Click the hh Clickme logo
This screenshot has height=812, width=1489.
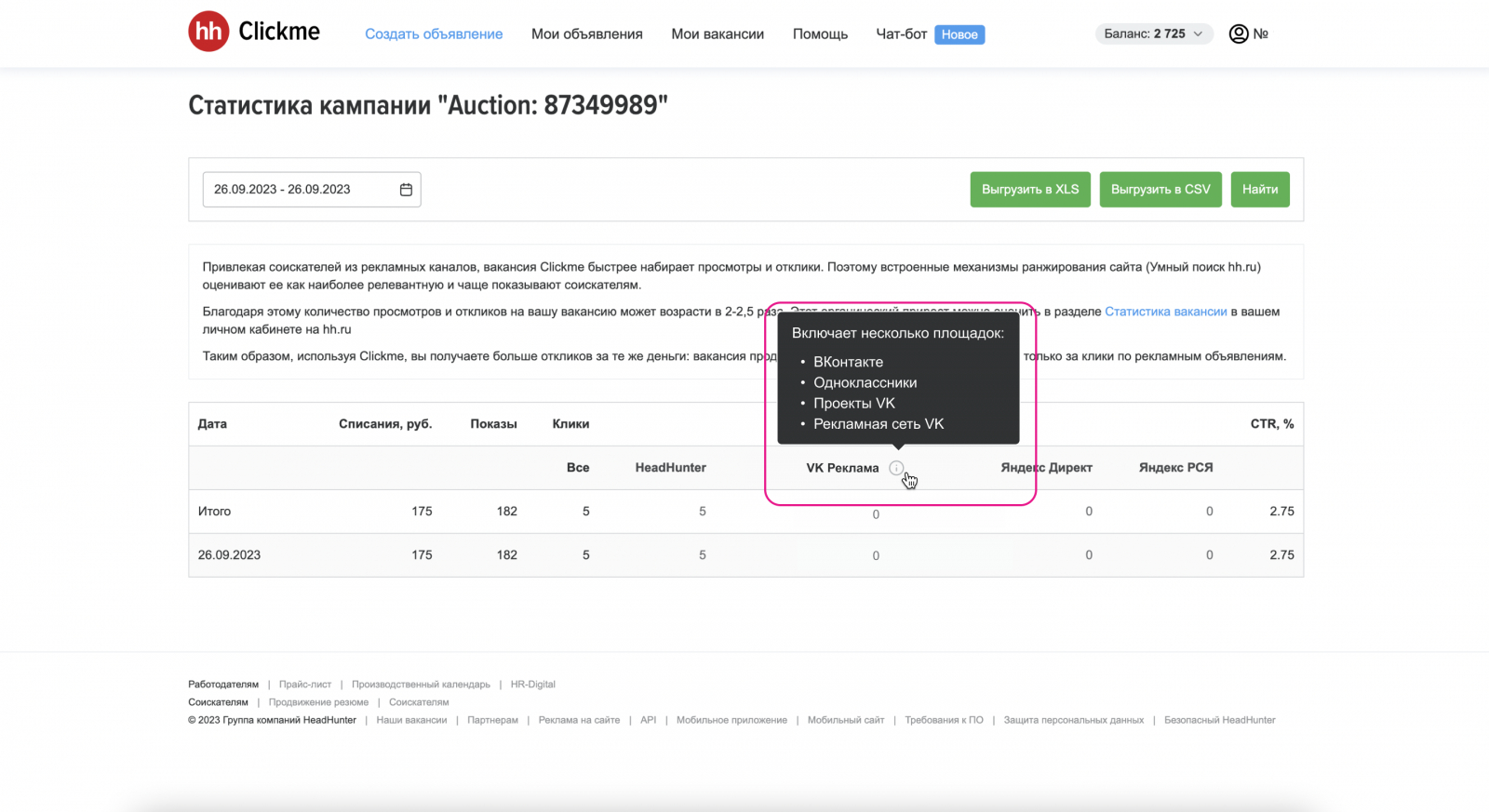coord(254,32)
